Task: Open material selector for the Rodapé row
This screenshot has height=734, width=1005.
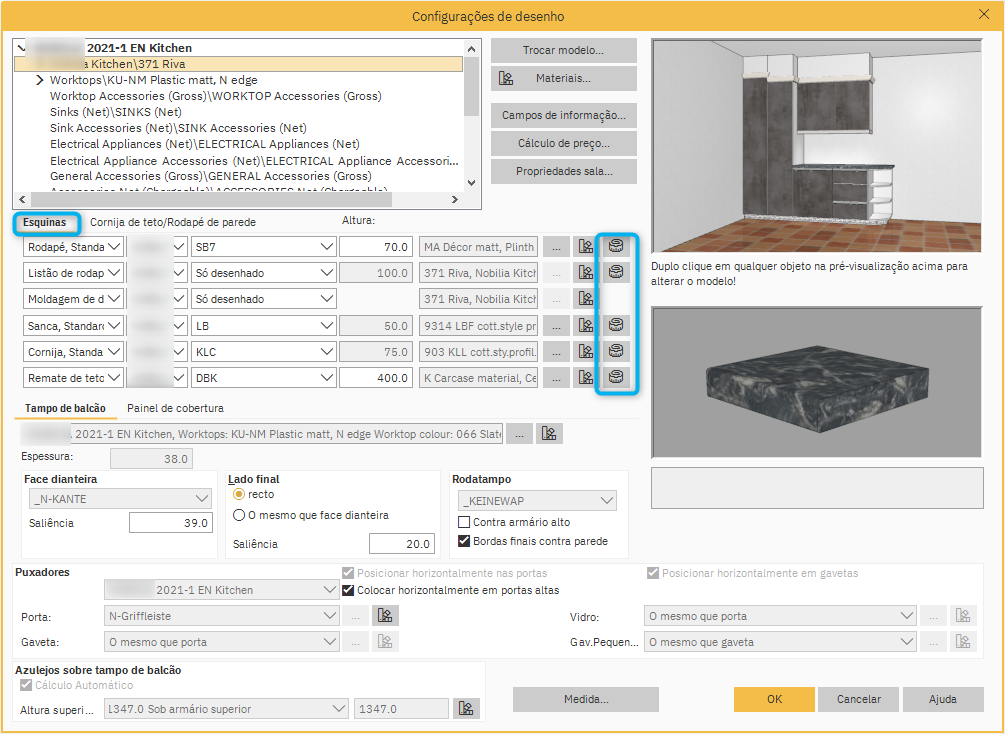Action: tap(586, 246)
